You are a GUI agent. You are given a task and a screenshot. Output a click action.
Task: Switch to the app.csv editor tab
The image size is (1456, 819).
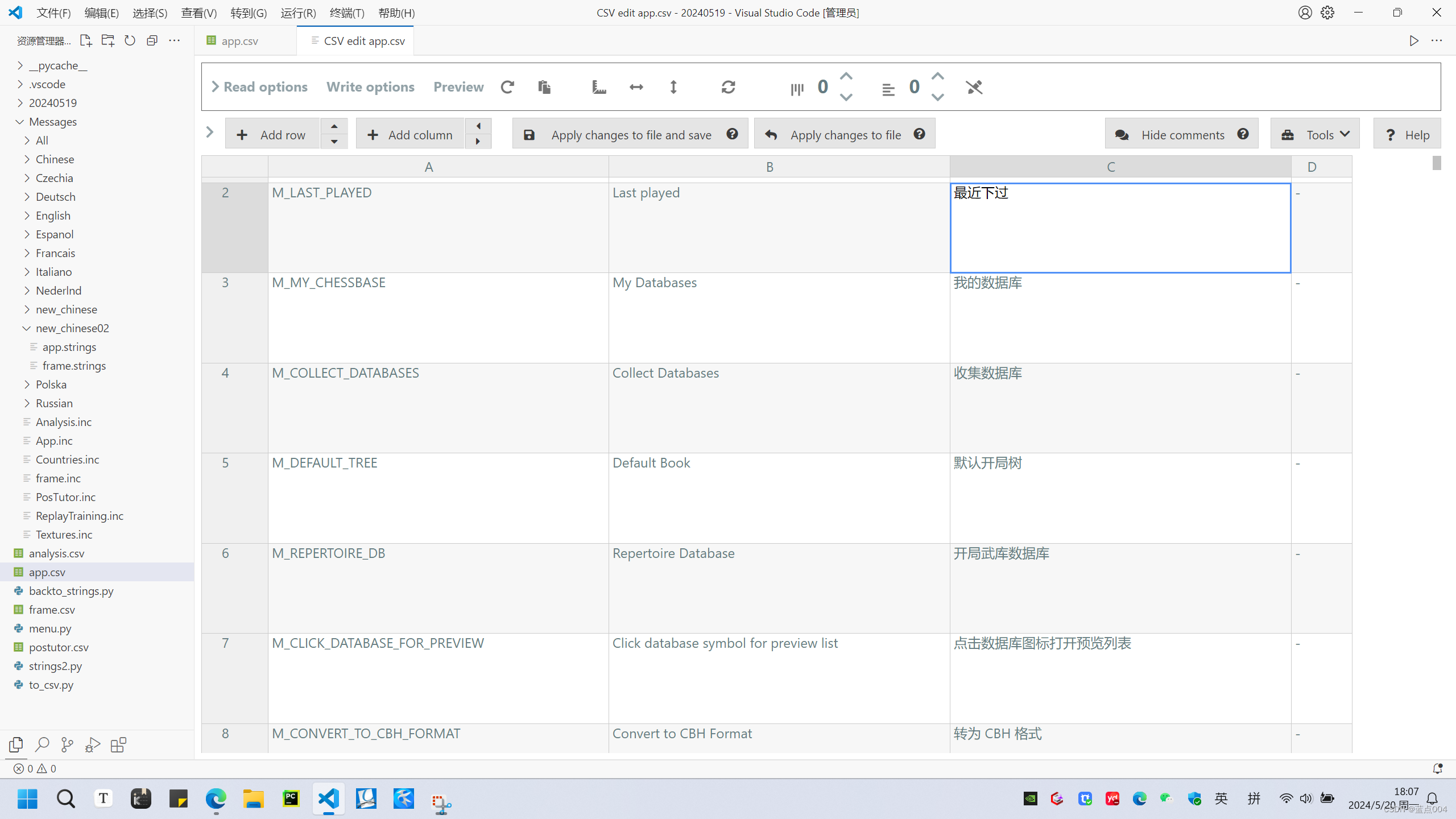click(239, 41)
